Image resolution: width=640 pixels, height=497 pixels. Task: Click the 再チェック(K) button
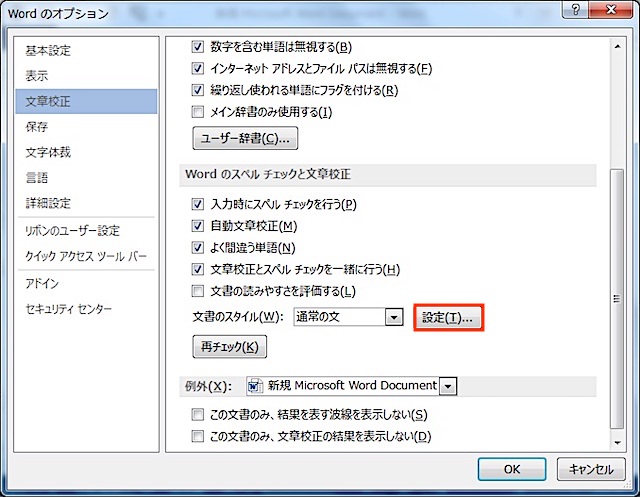[x=229, y=348]
